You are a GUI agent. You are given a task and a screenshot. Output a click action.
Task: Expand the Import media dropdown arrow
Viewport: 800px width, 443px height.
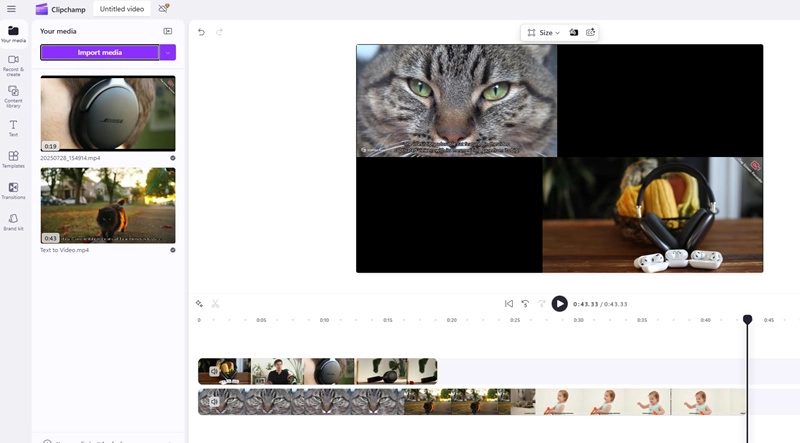click(168, 52)
